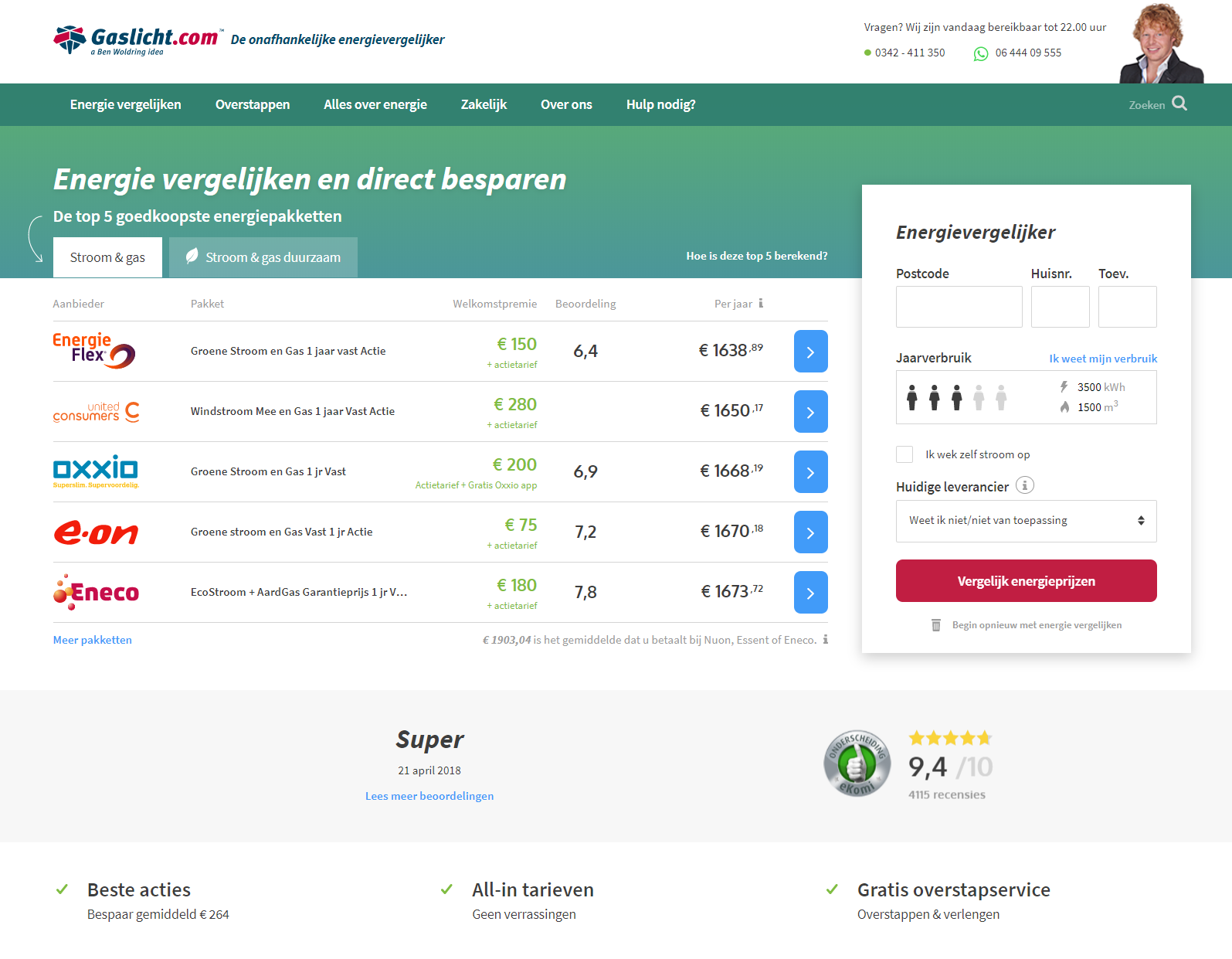Click 'Actietarief + Gratis Oxxio app' text
Image resolution: width=1232 pixels, height=959 pixels.
click(x=476, y=485)
